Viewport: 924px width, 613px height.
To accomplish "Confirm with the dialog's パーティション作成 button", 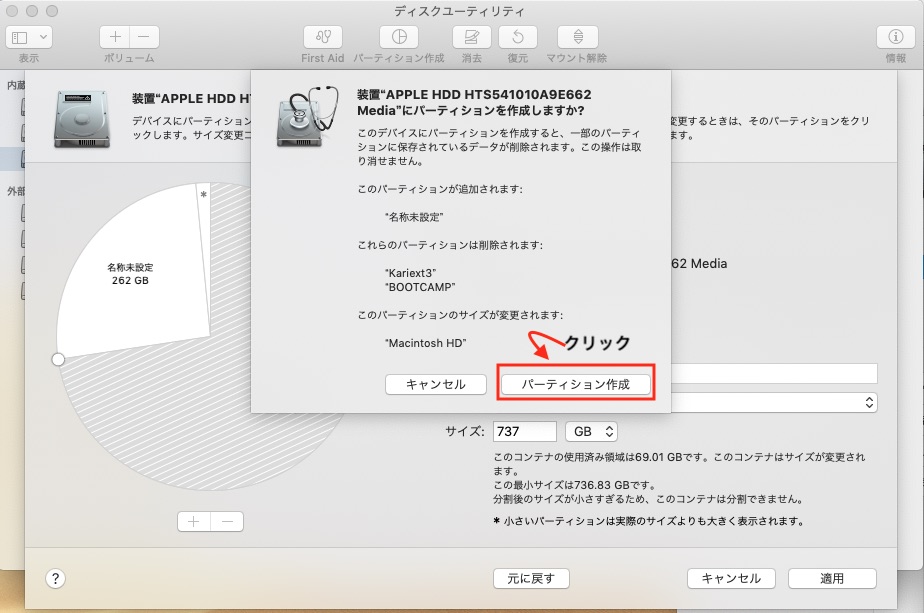I will [x=576, y=384].
